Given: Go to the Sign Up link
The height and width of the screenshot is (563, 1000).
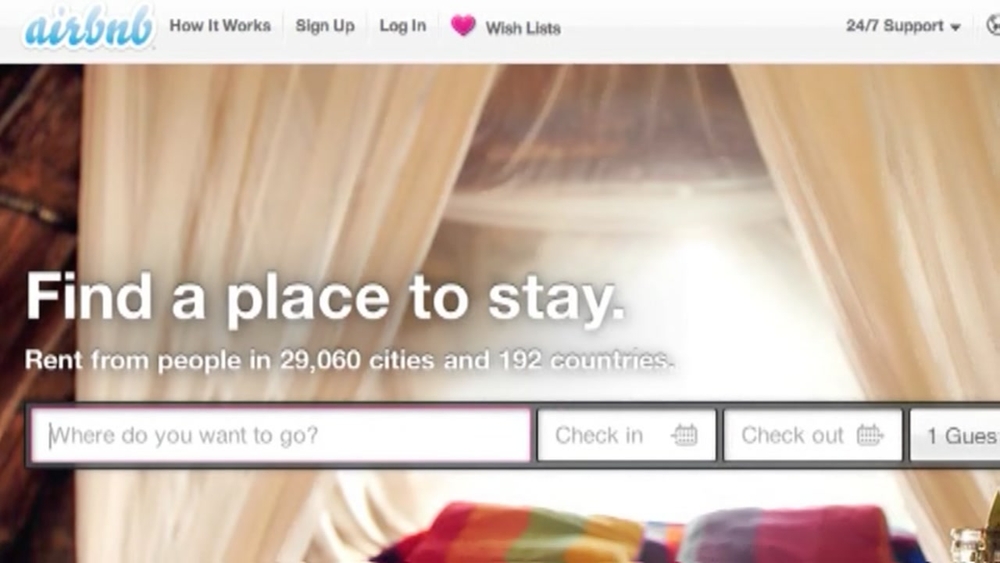Looking at the screenshot, I should coord(325,26).
